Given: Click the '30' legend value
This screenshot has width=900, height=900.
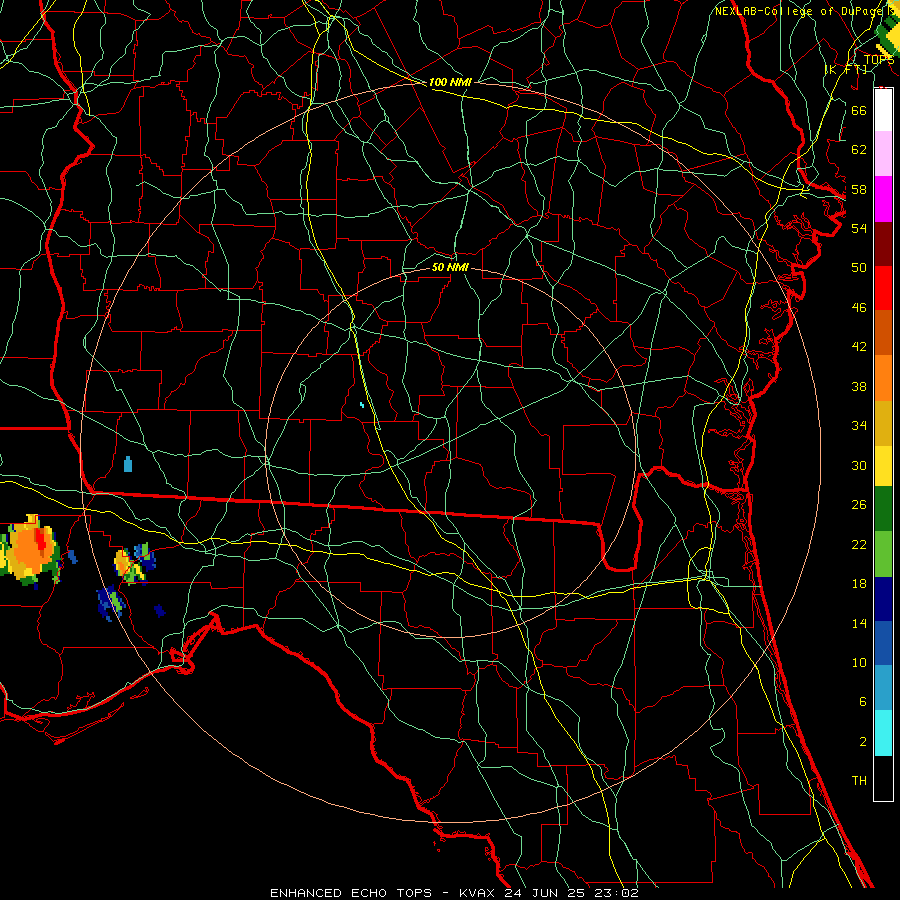Looking at the screenshot, I should [859, 465].
